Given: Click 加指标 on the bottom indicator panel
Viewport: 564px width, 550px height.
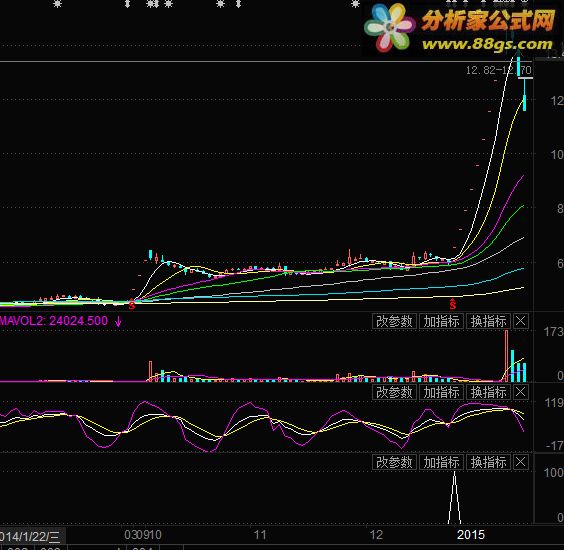Looking at the screenshot, I should point(441,462).
